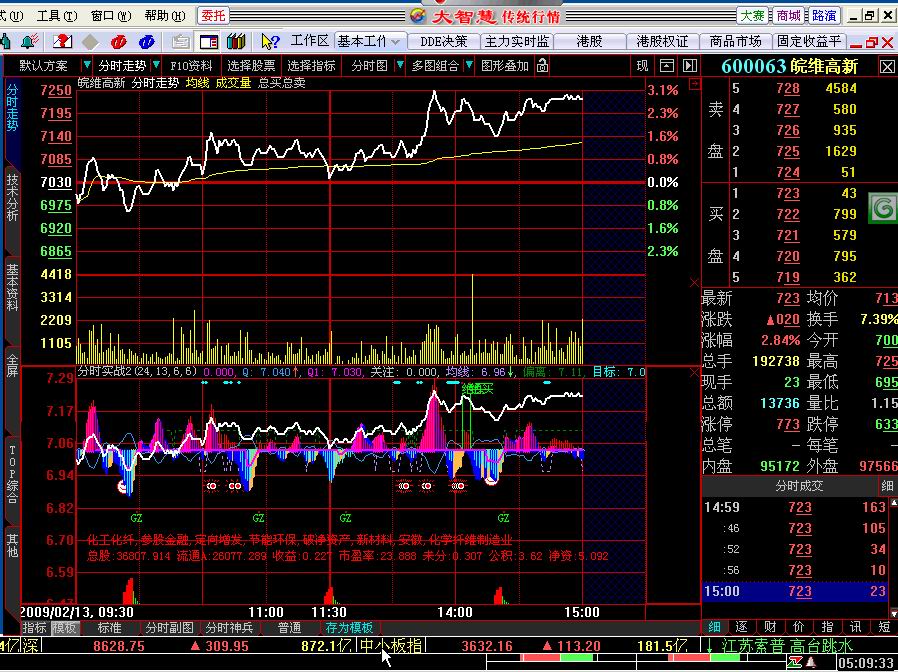
Task: Select the 15:00 trade row
Action: point(797,591)
